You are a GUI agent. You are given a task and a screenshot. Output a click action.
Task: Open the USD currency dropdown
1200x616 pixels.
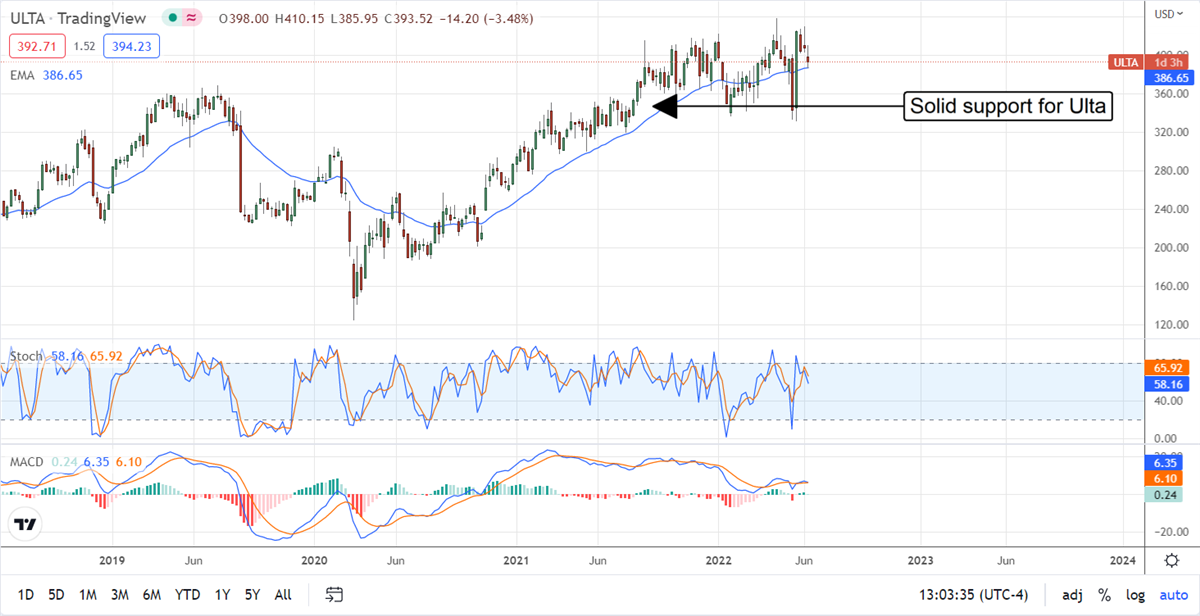pyautogui.click(x=1164, y=14)
